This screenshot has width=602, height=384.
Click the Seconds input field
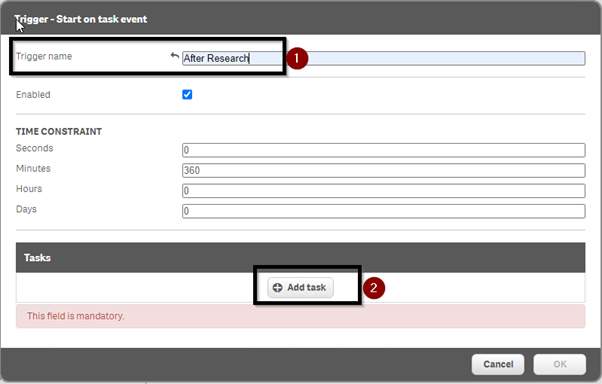(383, 150)
